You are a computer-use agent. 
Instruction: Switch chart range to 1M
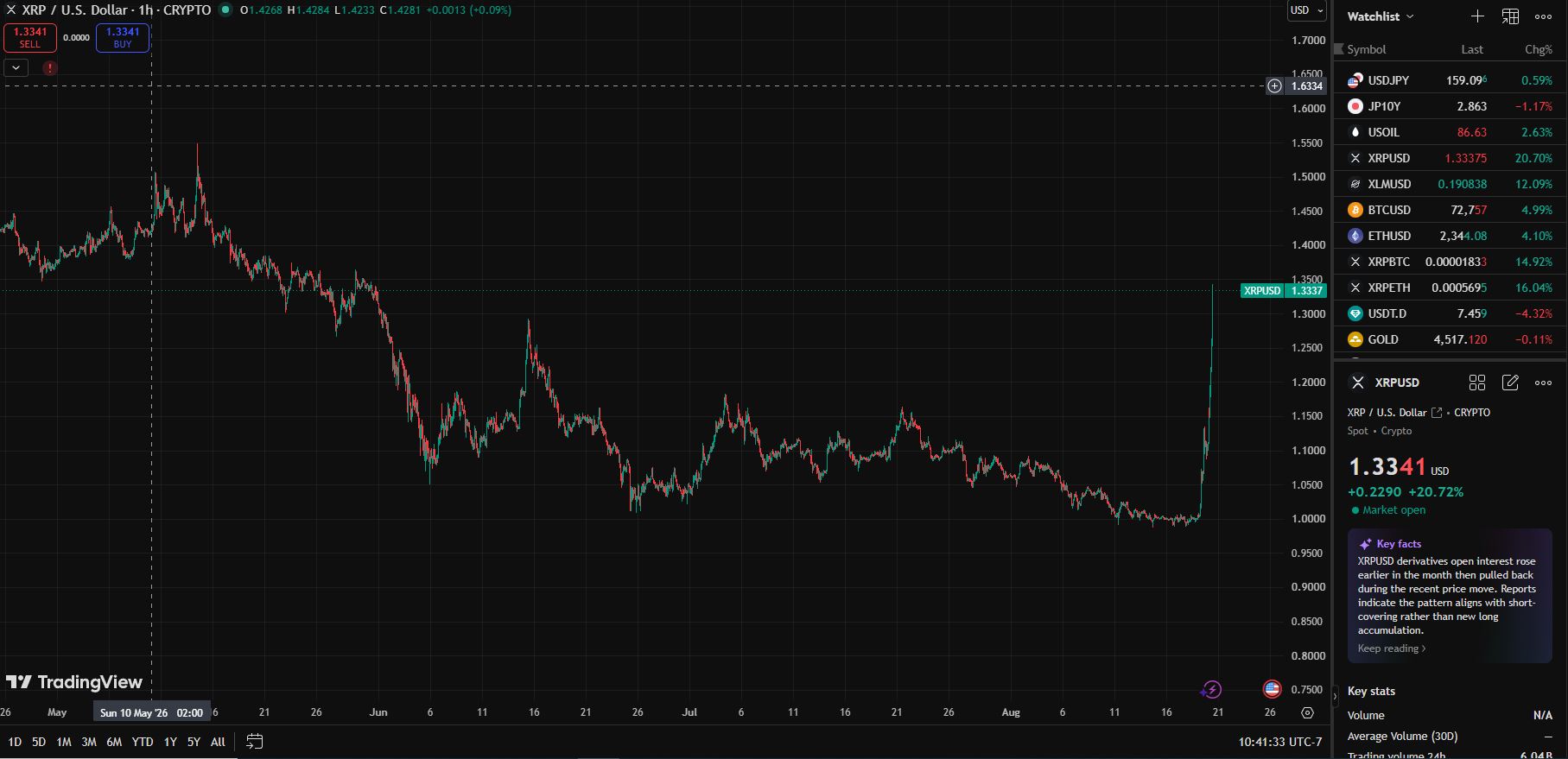[x=64, y=742]
